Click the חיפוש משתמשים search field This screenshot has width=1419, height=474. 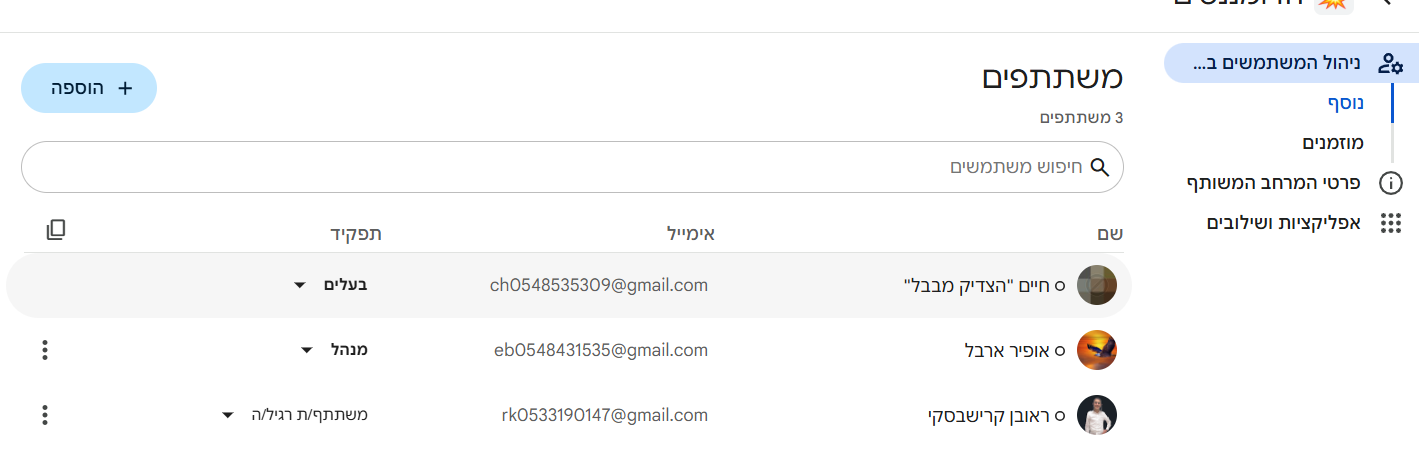click(560, 166)
